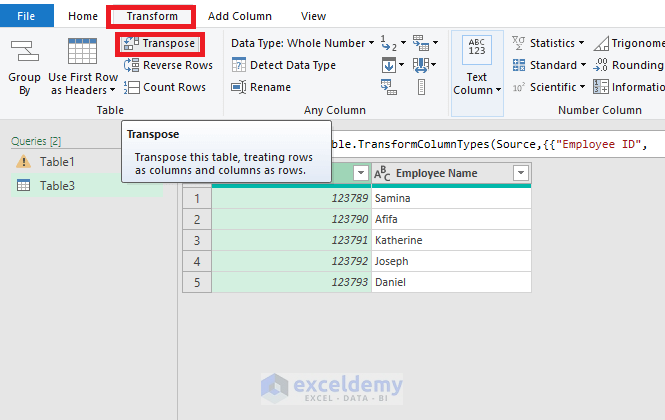Click the Convert to List icon
This screenshot has width=665, height=420.
pyautogui.click(x=421, y=87)
